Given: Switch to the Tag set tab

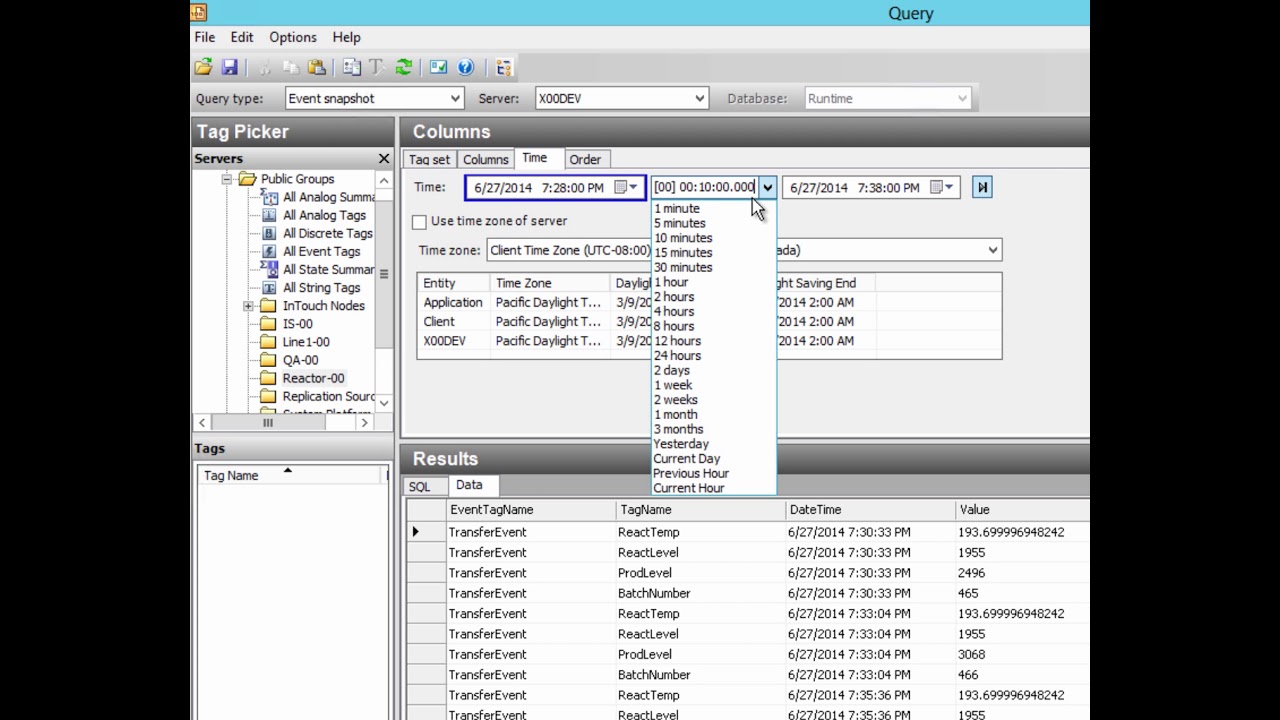Looking at the screenshot, I should click(x=429, y=159).
